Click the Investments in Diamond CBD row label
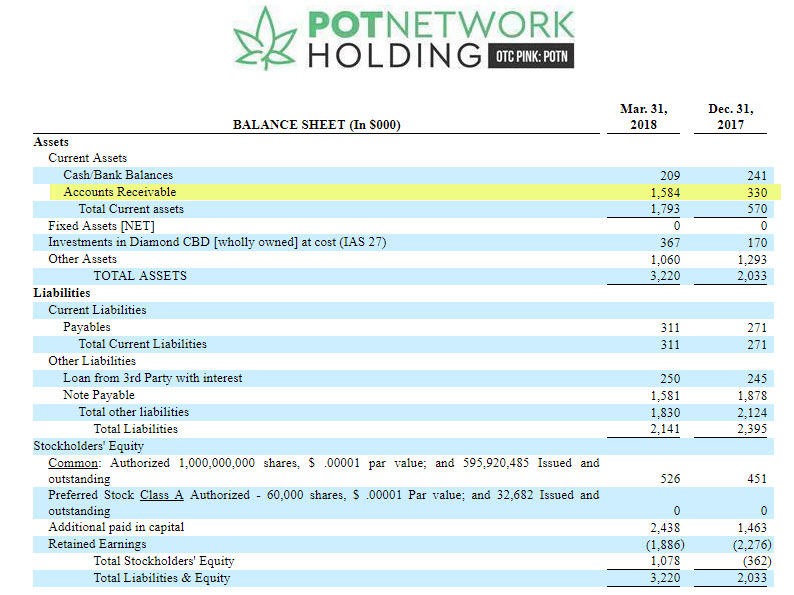 [217, 243]
